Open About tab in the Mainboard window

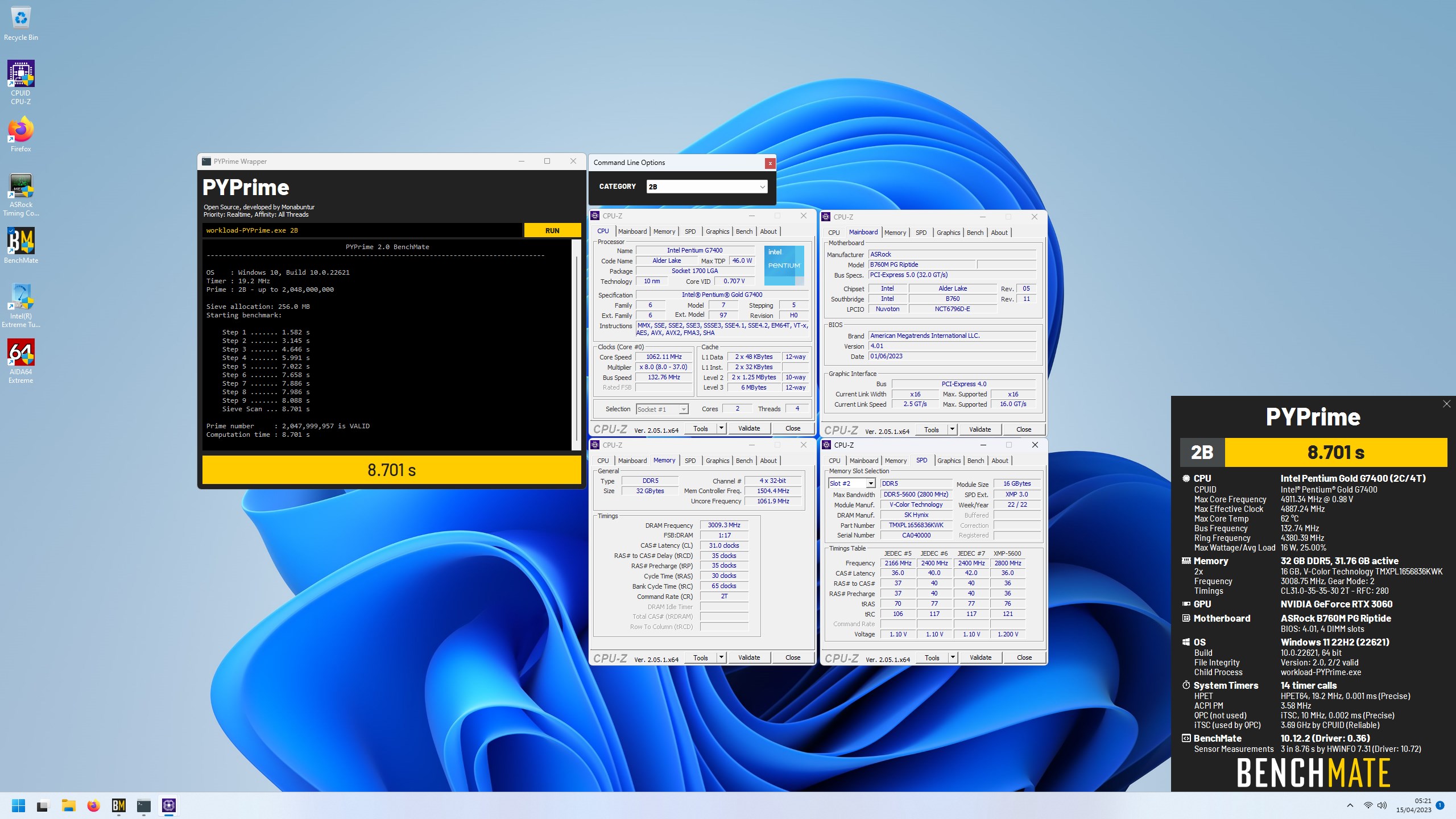999,233
